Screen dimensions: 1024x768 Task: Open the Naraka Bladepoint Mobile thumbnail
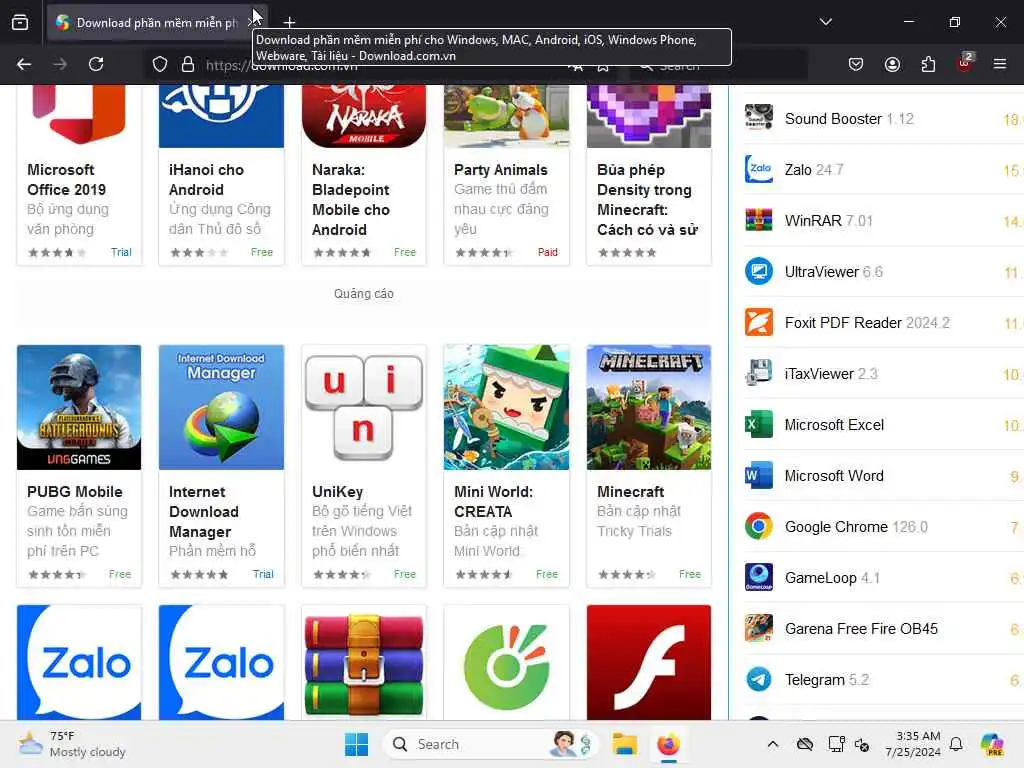point(364,116)
